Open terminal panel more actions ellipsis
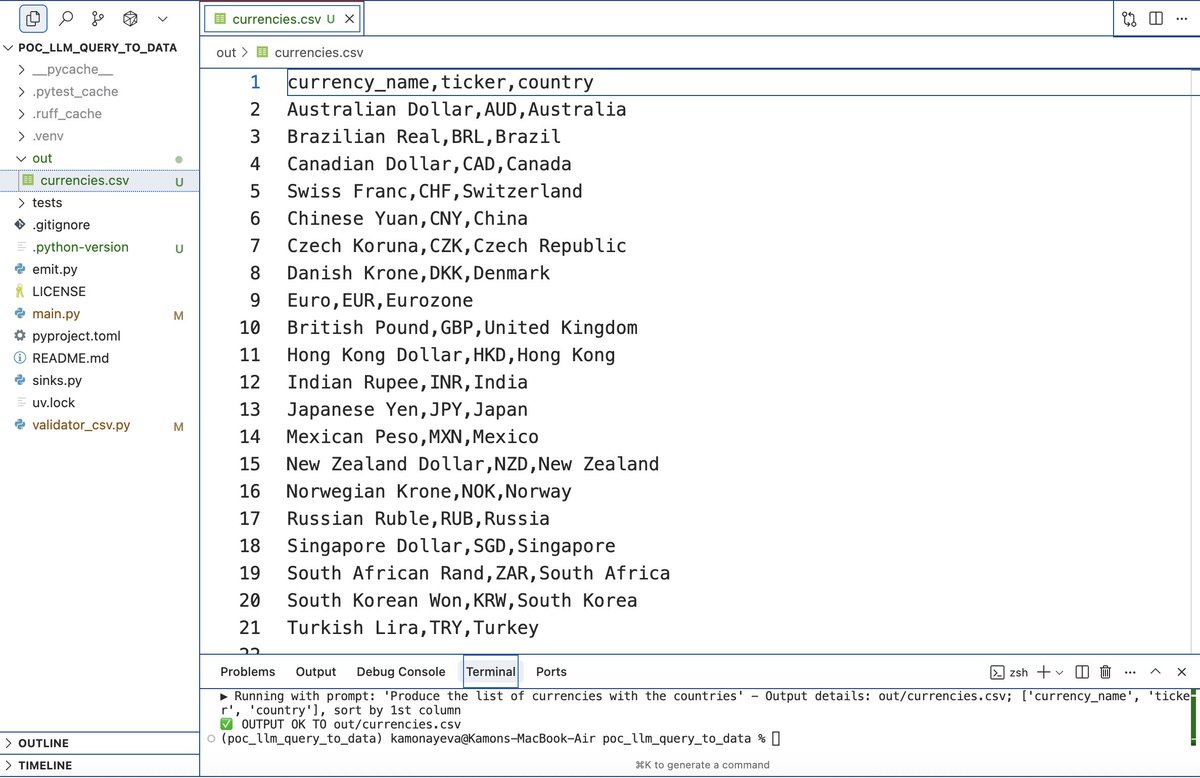Viewport: 1200px width, 778px height. [1130, 672]
